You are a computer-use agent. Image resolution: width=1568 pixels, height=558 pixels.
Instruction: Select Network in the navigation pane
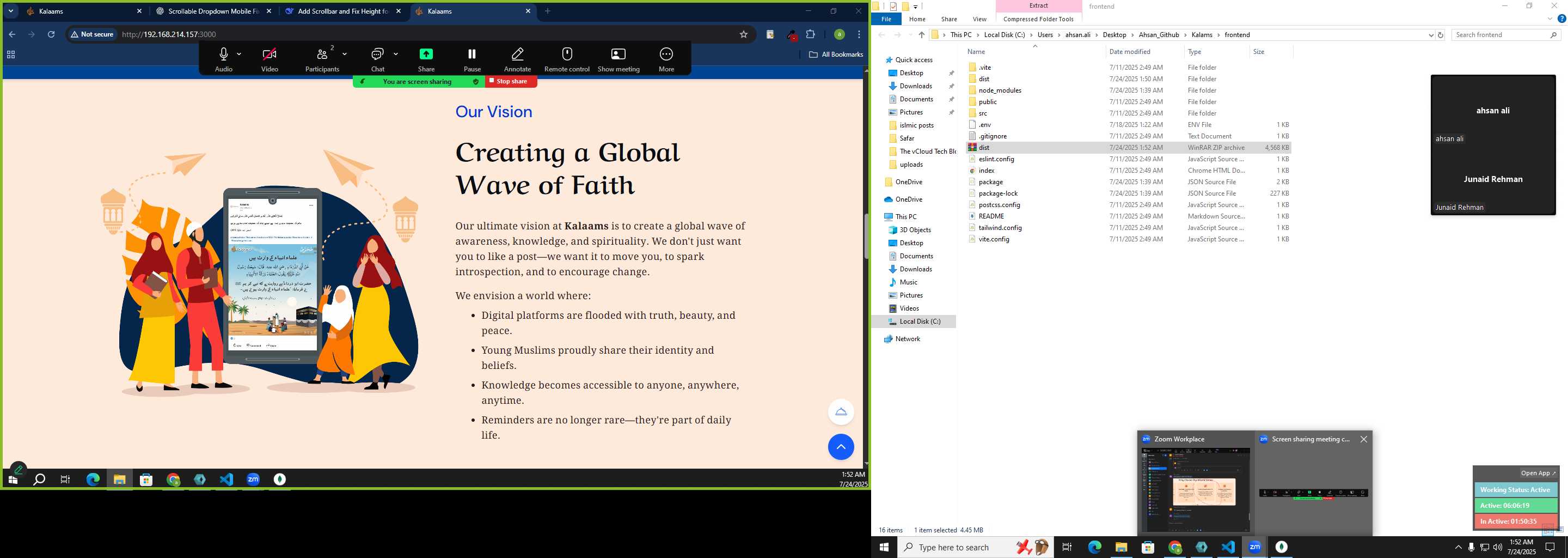click(x=907, y=339)
